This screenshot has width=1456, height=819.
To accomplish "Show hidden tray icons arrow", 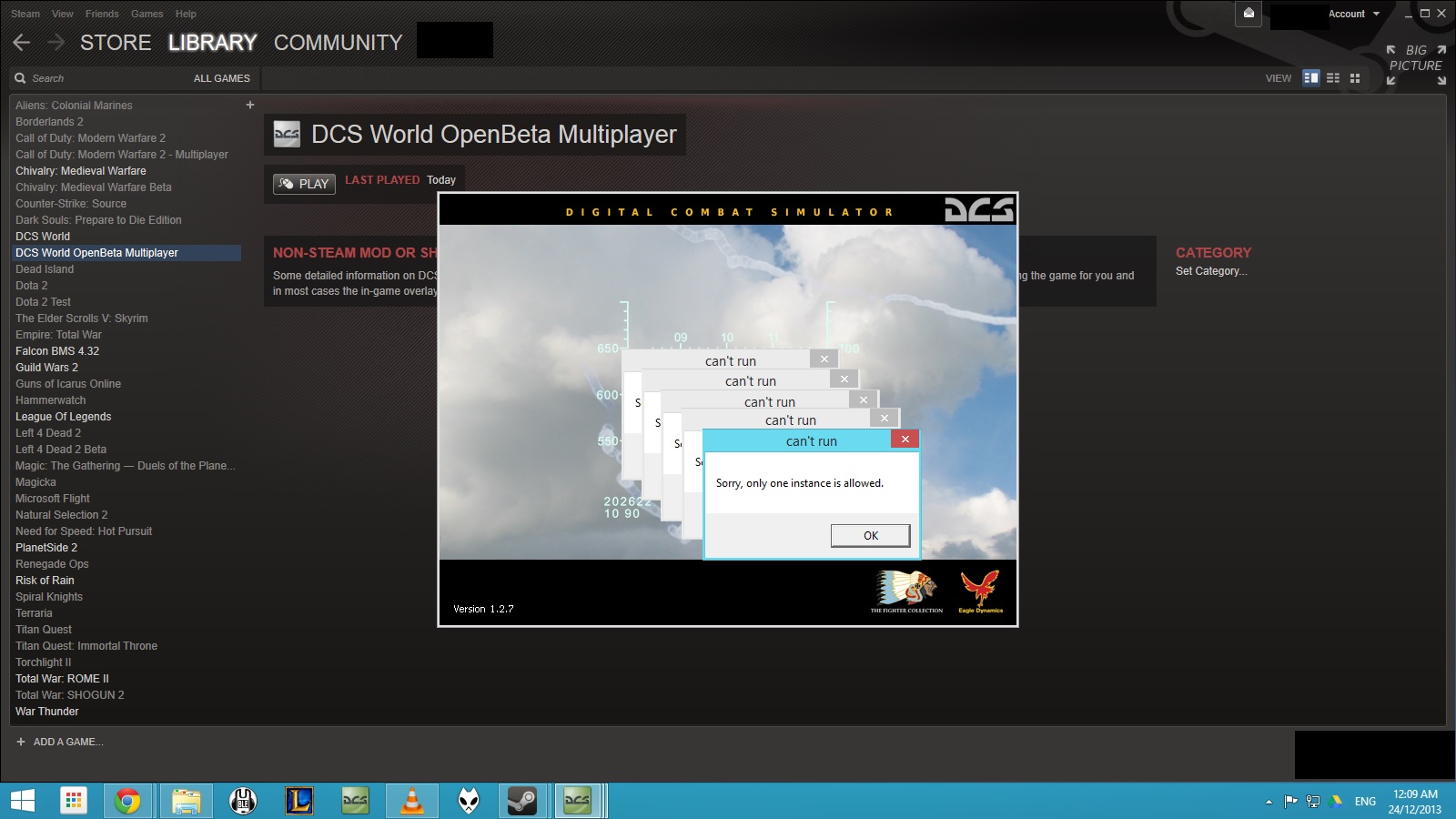I will point(1269,802).
